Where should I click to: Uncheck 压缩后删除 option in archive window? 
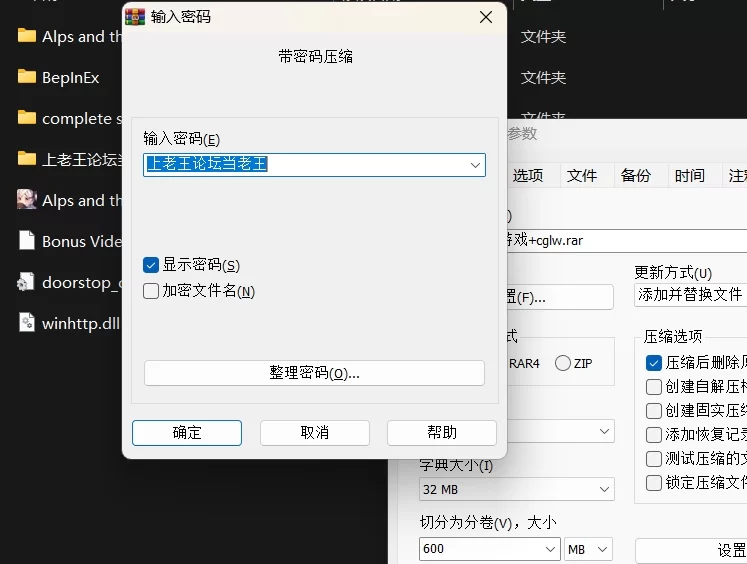point(654,363)
